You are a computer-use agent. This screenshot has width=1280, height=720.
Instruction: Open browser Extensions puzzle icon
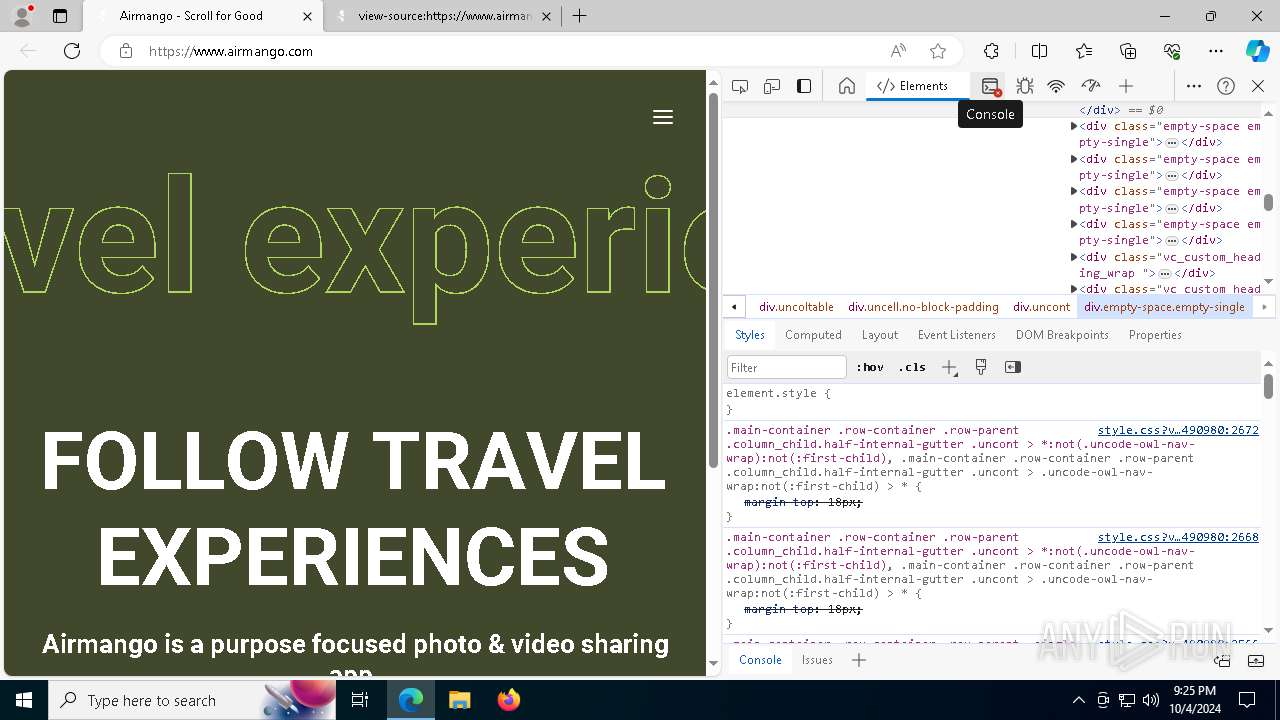tap(991, 51)
